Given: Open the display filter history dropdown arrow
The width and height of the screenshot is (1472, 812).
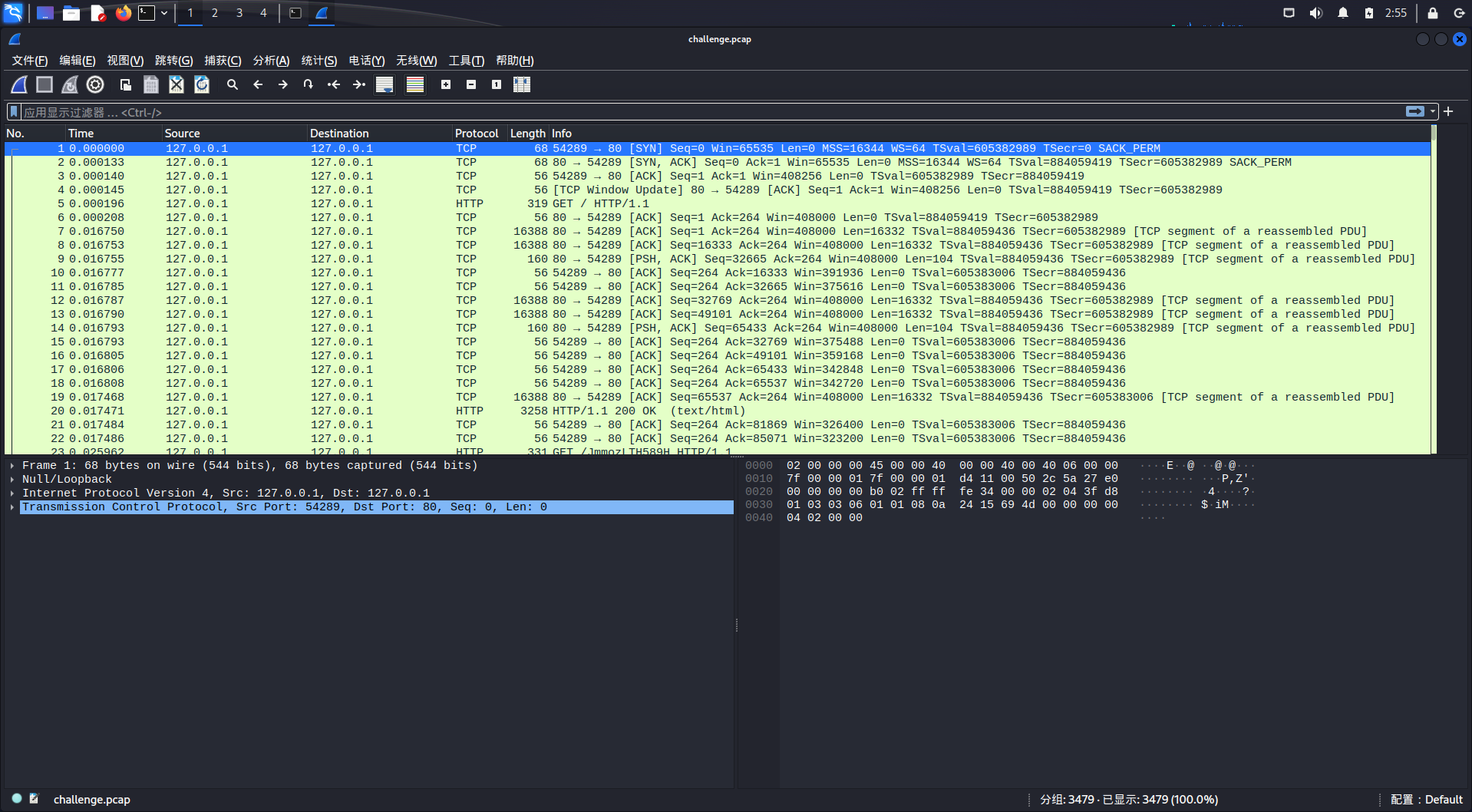Looking at the screenshot, I should coord(1432,112).
